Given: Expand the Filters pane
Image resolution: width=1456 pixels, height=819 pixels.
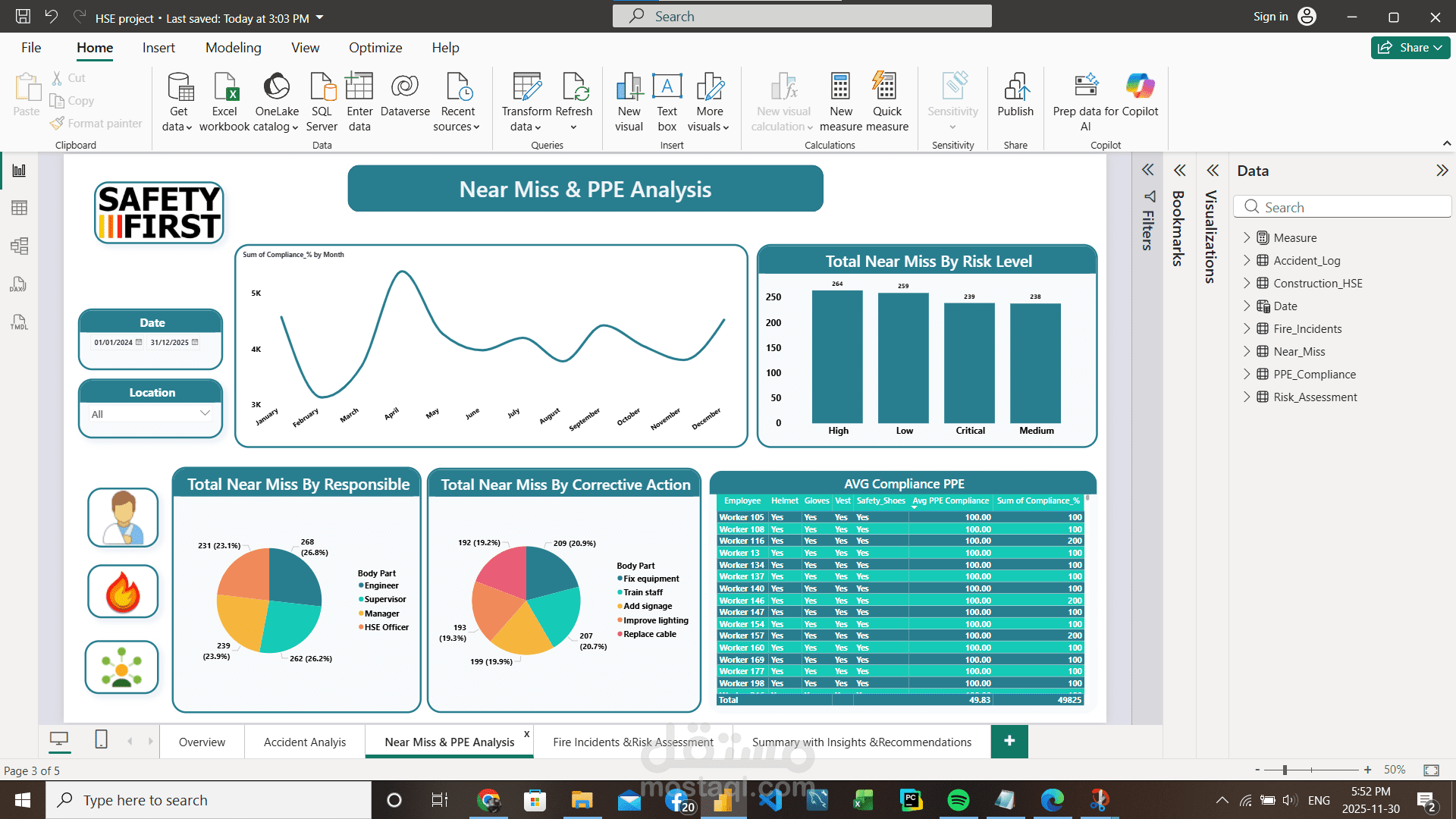Looking at the screenshot, I should pyautogui.click(x=1148, y=170).
